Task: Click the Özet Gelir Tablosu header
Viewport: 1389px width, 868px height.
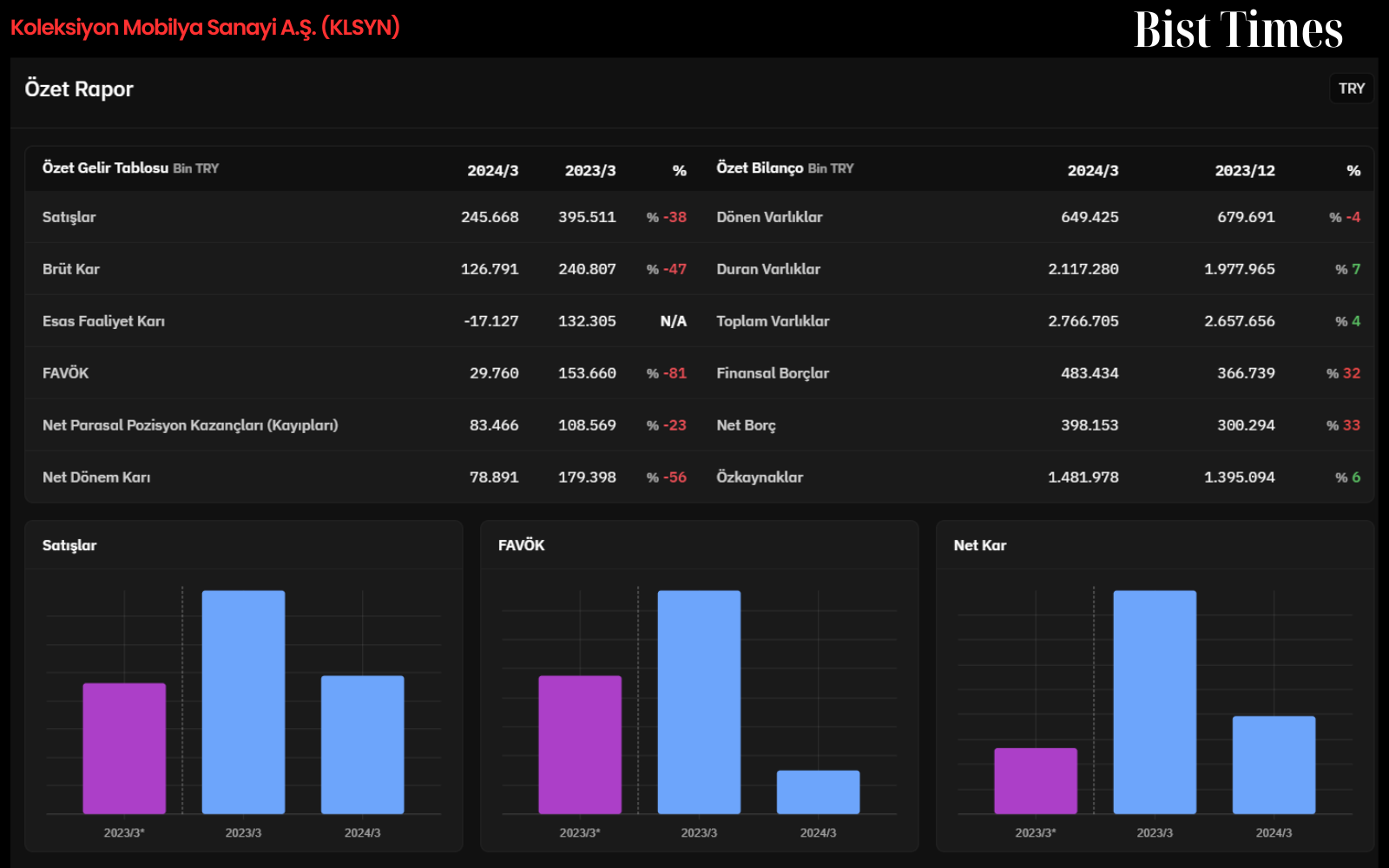Action: (130, 168)
